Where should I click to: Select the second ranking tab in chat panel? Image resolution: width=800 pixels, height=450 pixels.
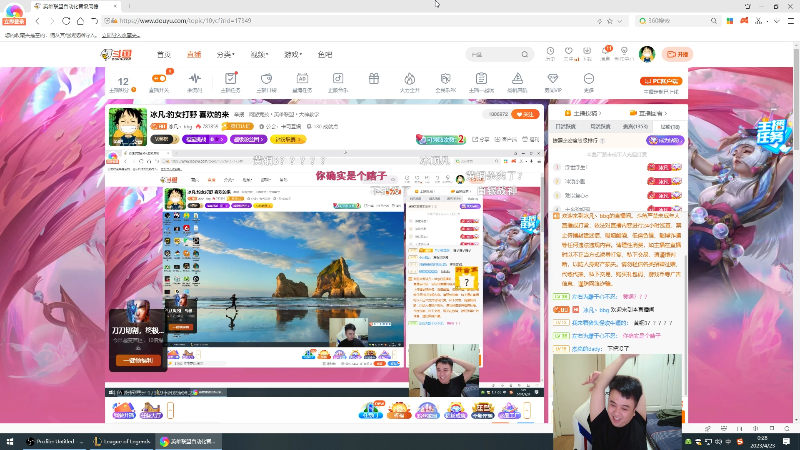point(600,127)
